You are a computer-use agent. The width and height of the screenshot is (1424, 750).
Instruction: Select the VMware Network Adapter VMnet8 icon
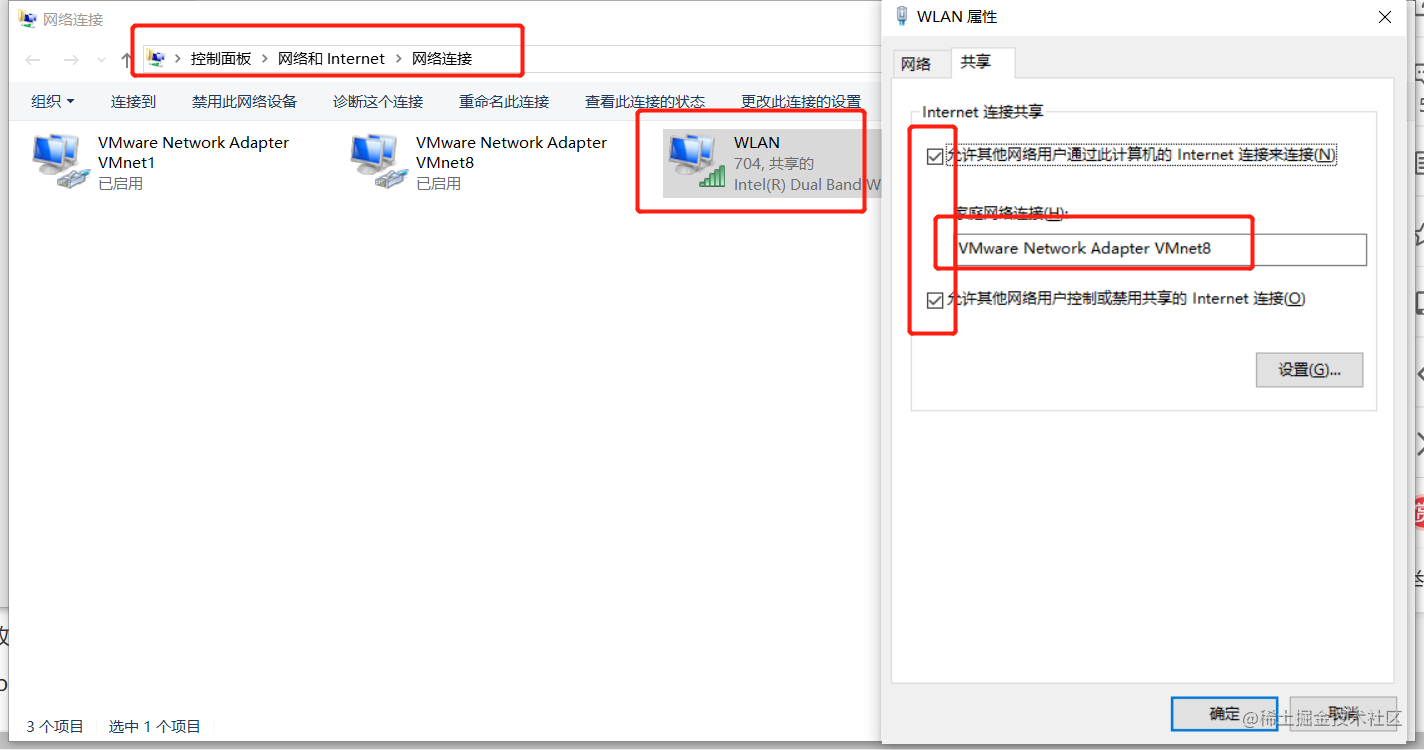375,161
